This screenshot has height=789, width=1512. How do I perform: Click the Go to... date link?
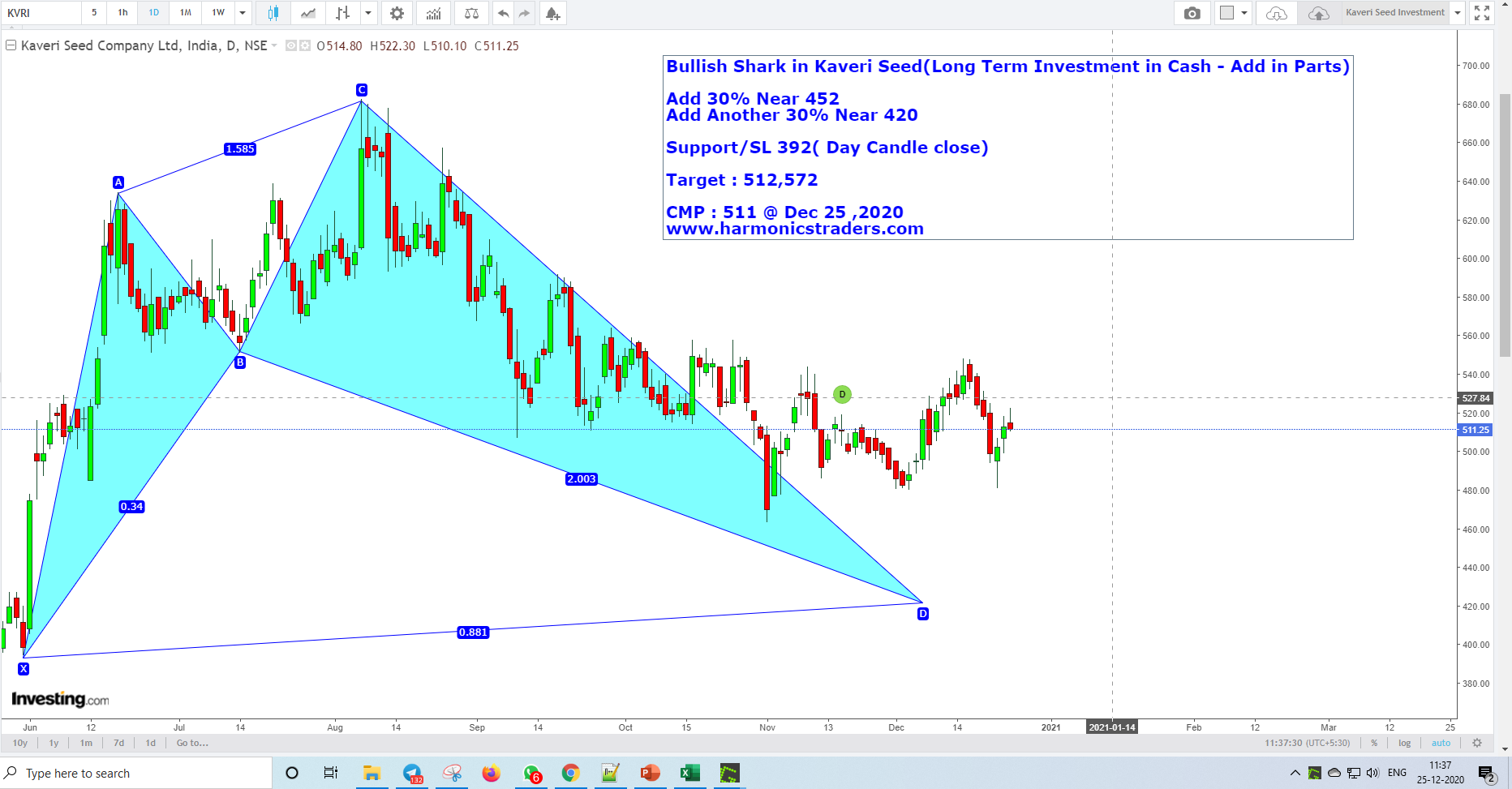click(x=191, y=743)
